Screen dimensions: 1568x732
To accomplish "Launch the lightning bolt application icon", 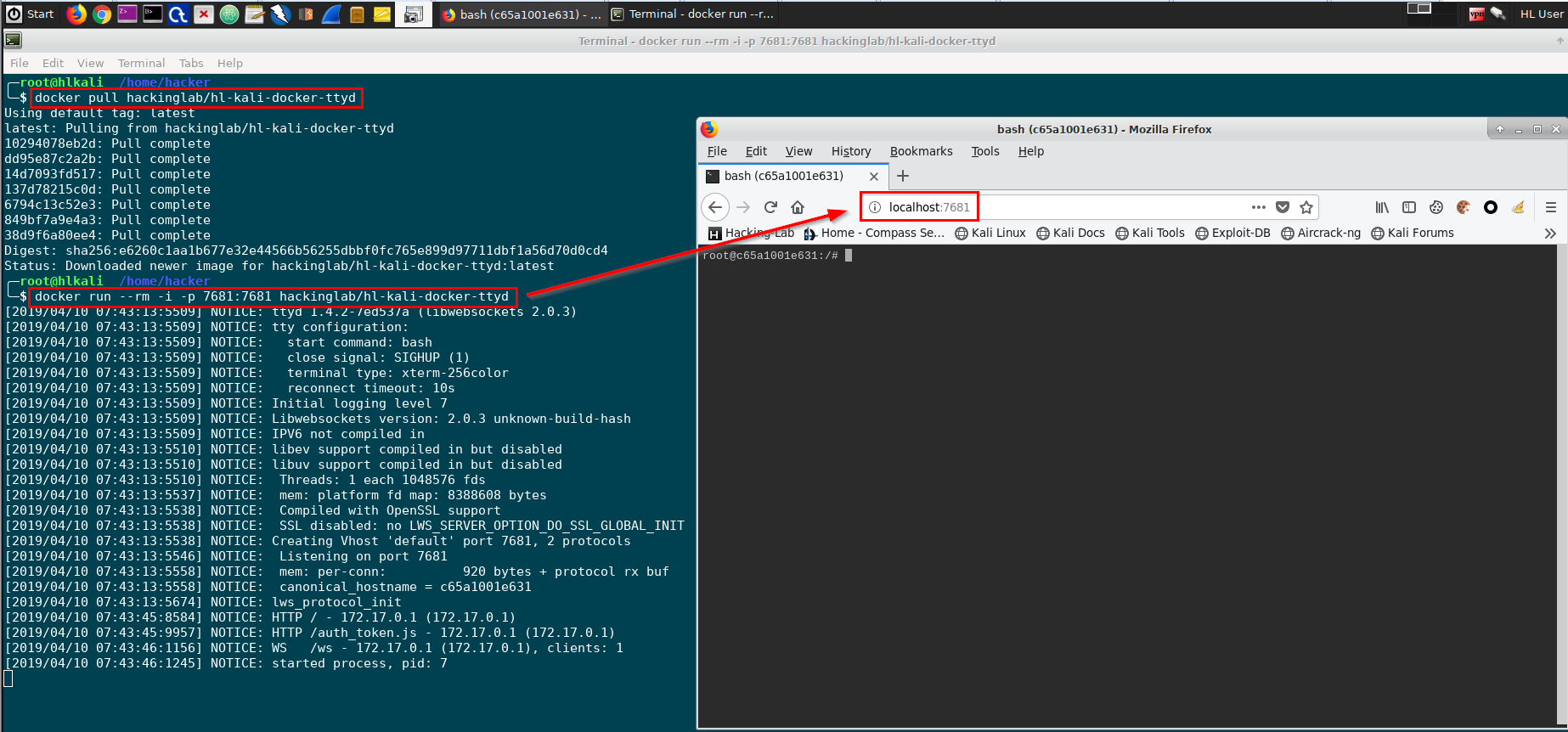I will [x=280, y=14].
